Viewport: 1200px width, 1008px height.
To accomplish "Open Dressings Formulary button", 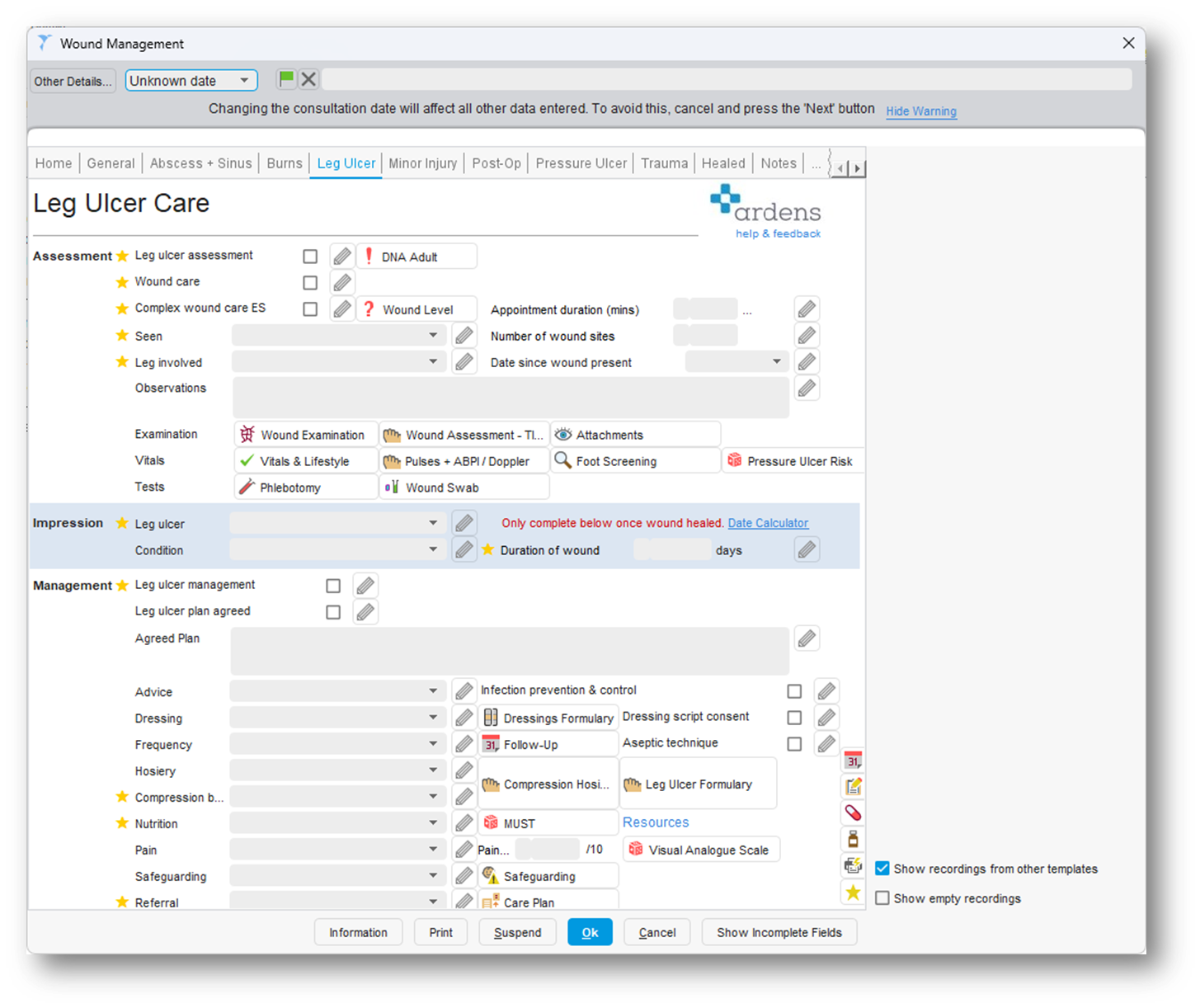I will coord(548,718).
